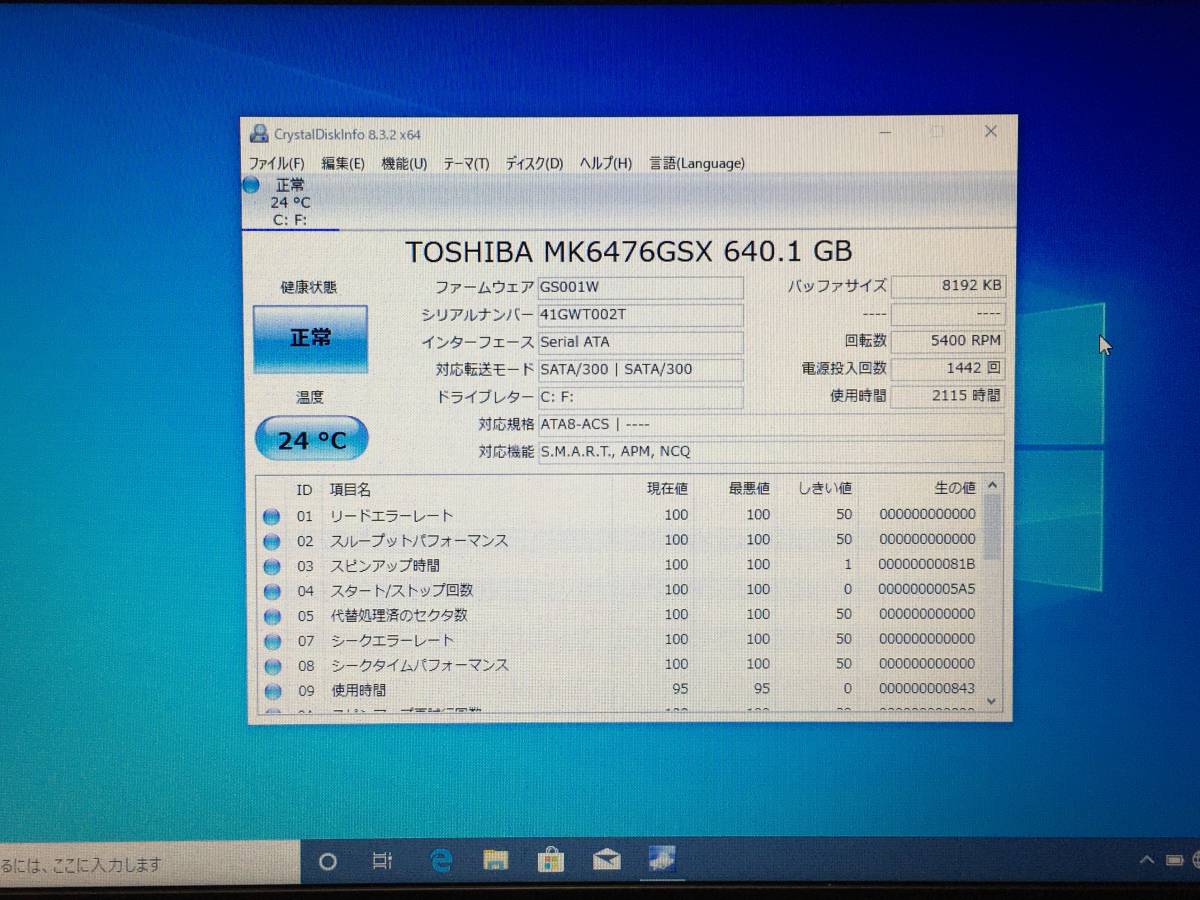The image size is (1200, 900).
Task: Click raw value 000000000843
Action: point(927,689)
